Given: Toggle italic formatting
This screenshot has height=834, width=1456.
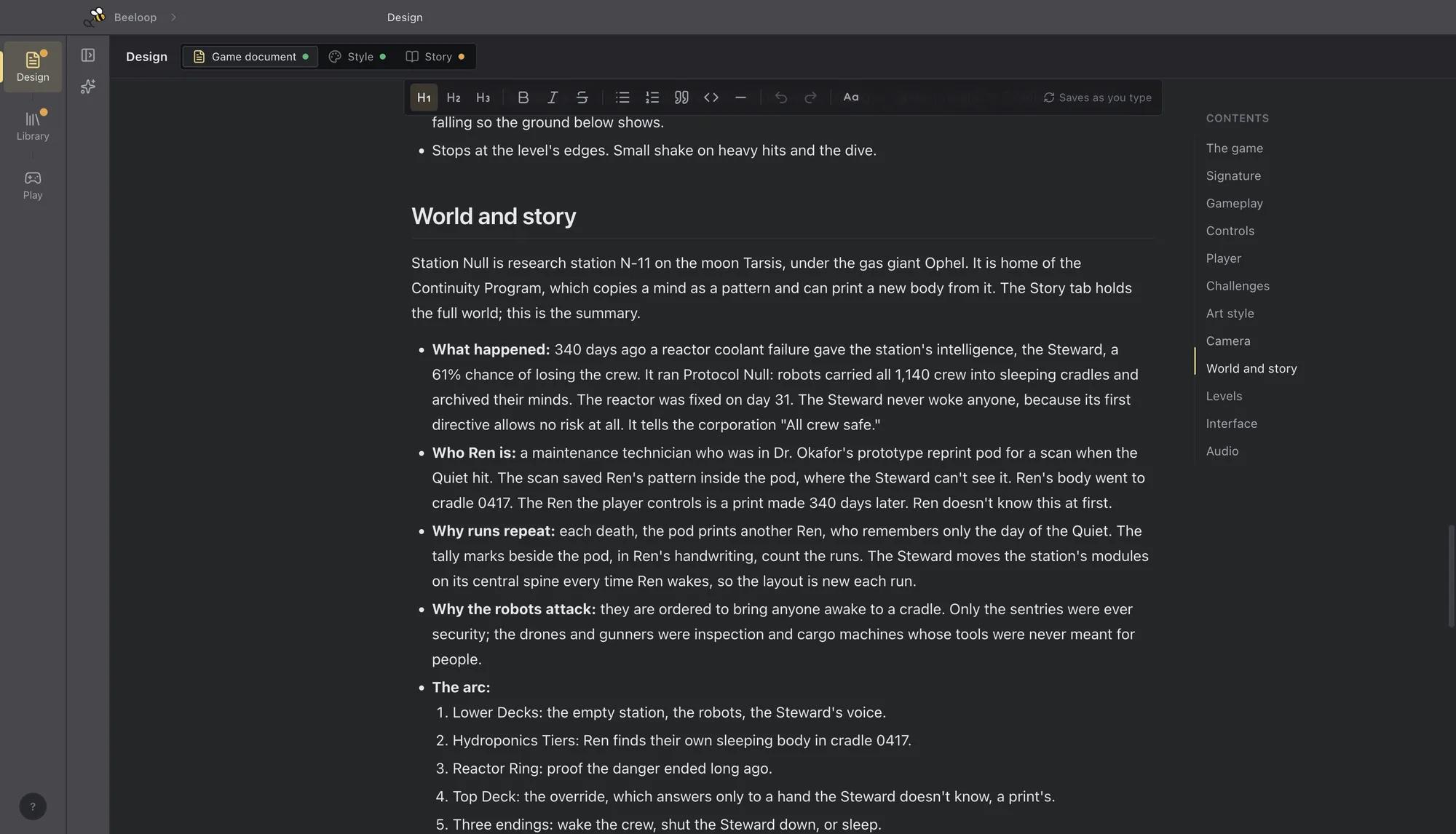Looking at the screenshot, I should coord(553,98).
